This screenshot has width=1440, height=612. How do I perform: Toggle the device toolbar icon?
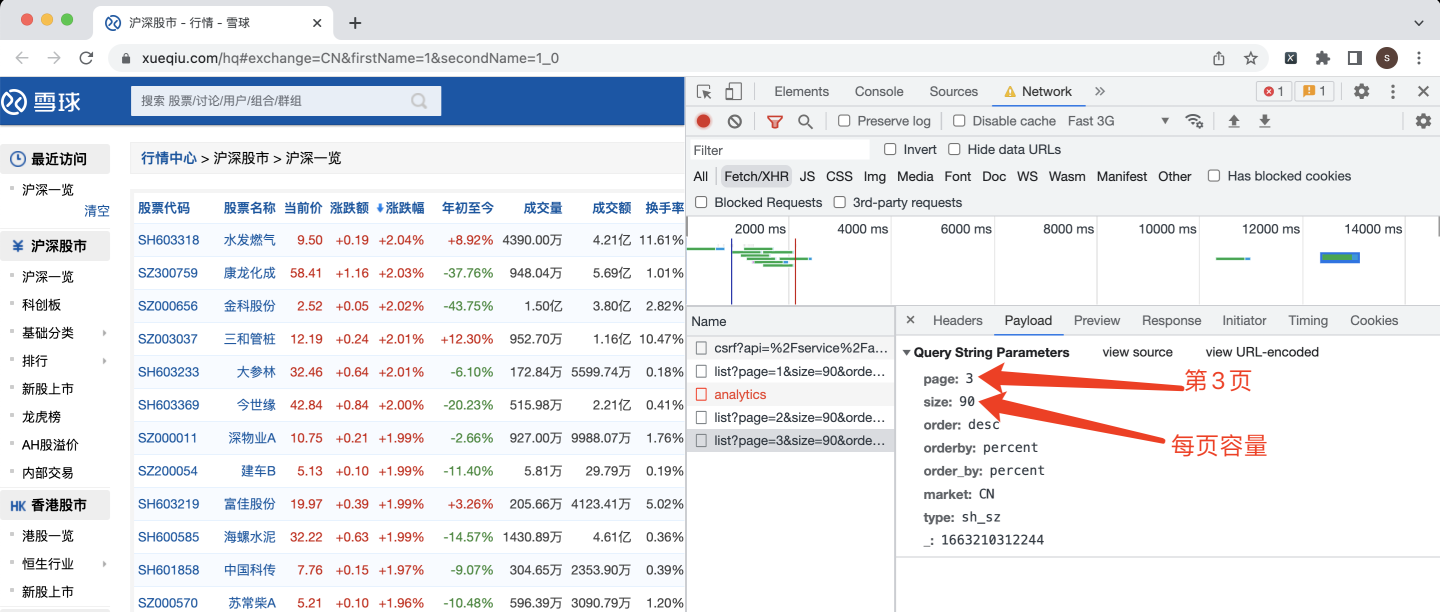pyautogui.click(x=734, y=91)
